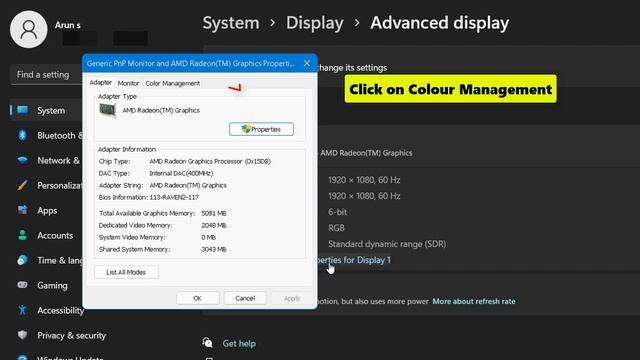Screen dimensions: 640x360
Task: Click the grayed Apply button
Action: [x=292, y=298]
